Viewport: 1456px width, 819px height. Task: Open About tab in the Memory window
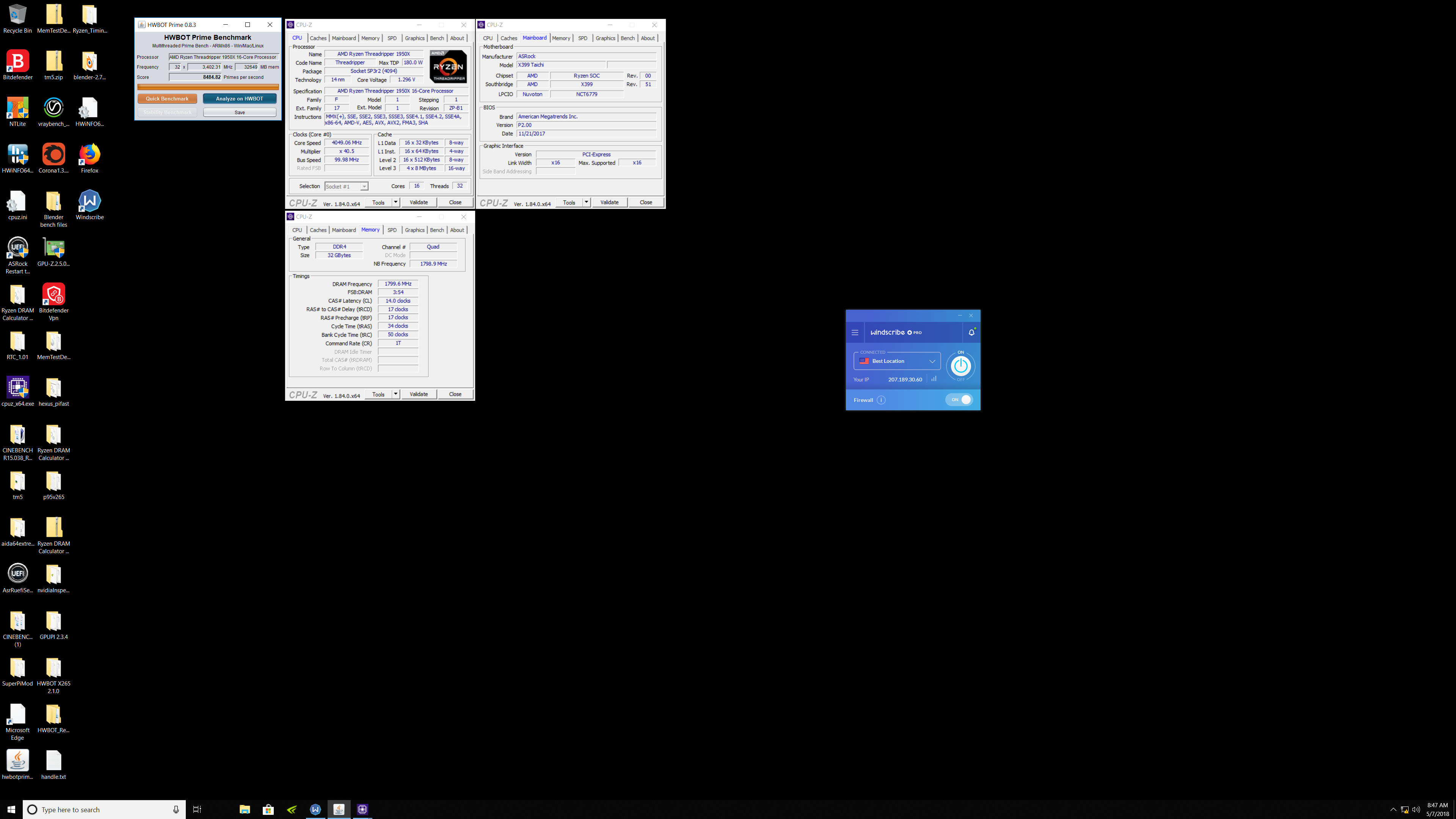click(x=457, y=230)
